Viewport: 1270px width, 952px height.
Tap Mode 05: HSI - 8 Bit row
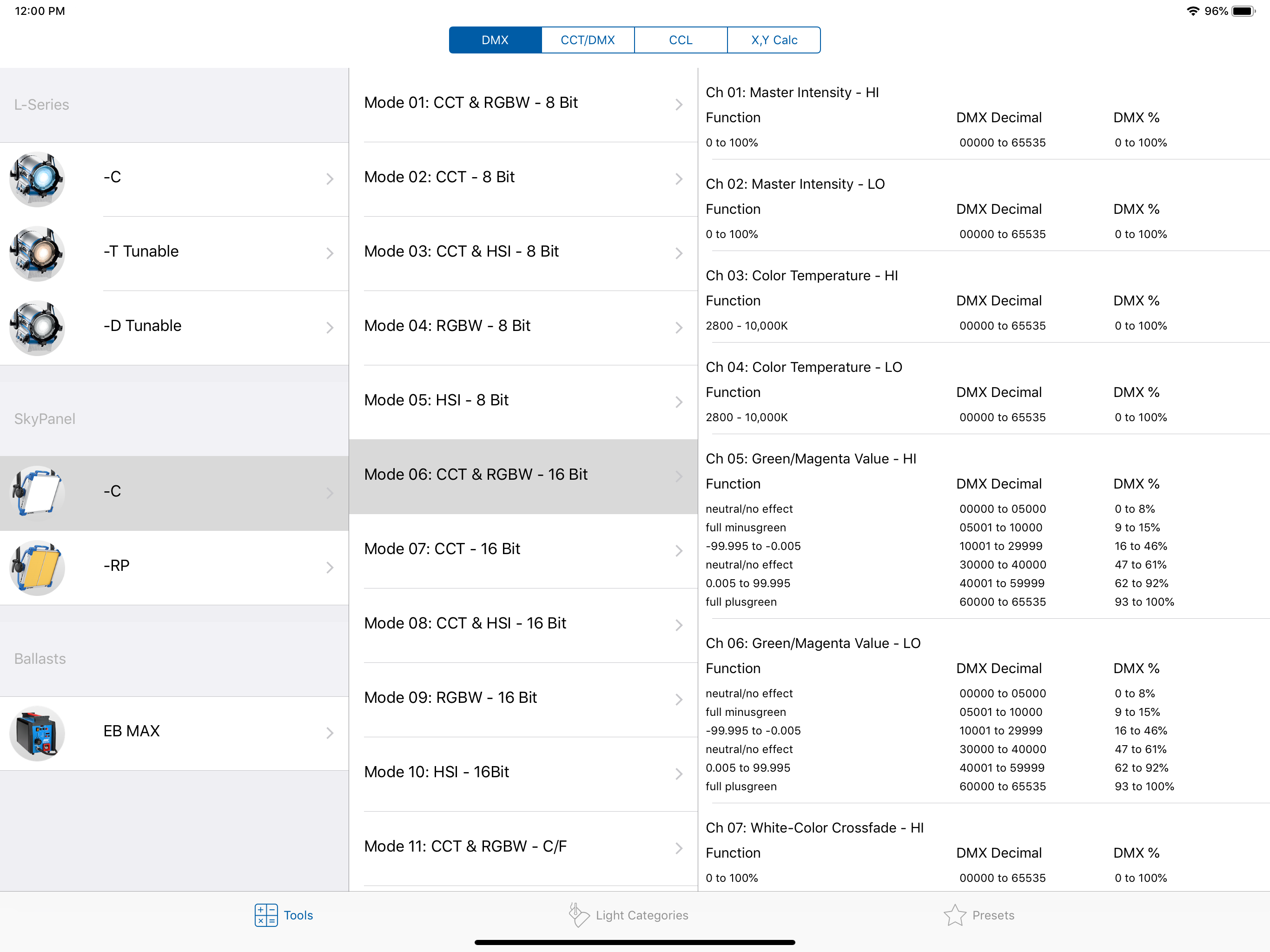[x=437, y=400]
